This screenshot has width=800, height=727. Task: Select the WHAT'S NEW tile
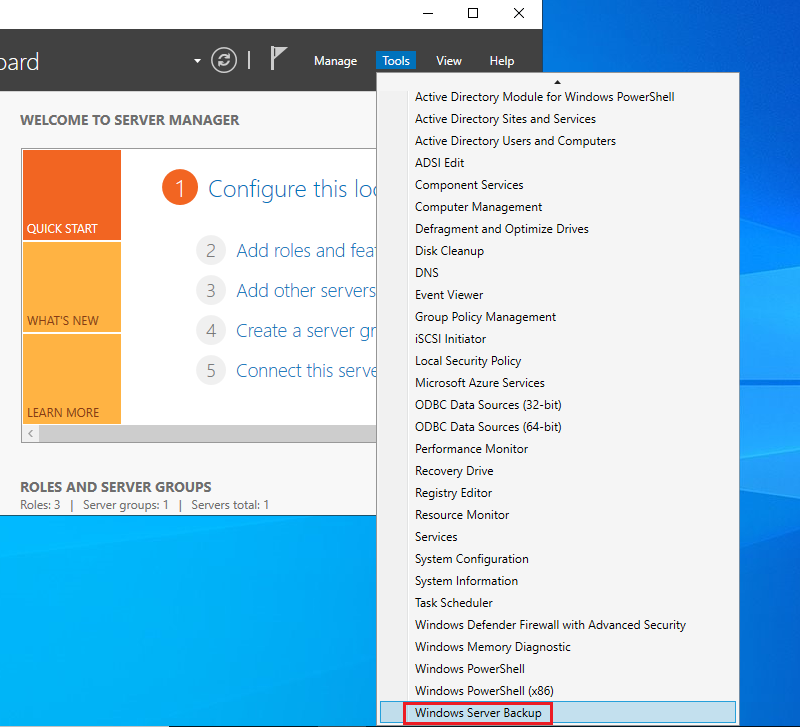coord(71,287)
